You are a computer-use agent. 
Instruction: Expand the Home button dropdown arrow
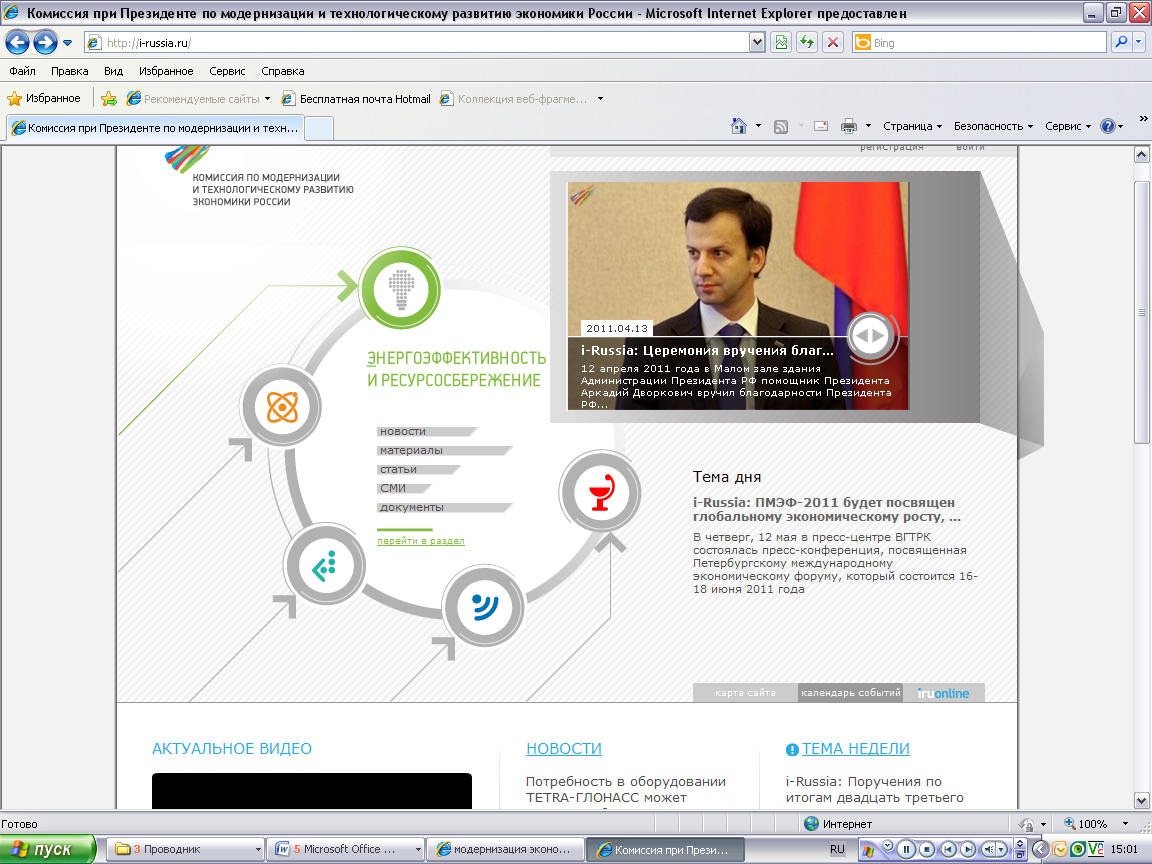pos(758,126)
